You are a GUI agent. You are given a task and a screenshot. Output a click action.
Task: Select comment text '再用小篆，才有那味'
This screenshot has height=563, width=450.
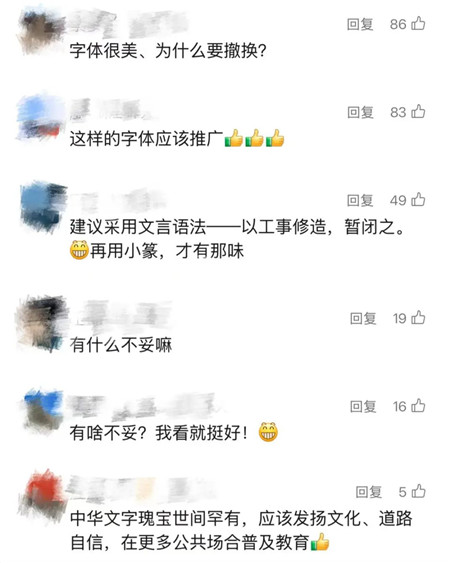(167, 251)
